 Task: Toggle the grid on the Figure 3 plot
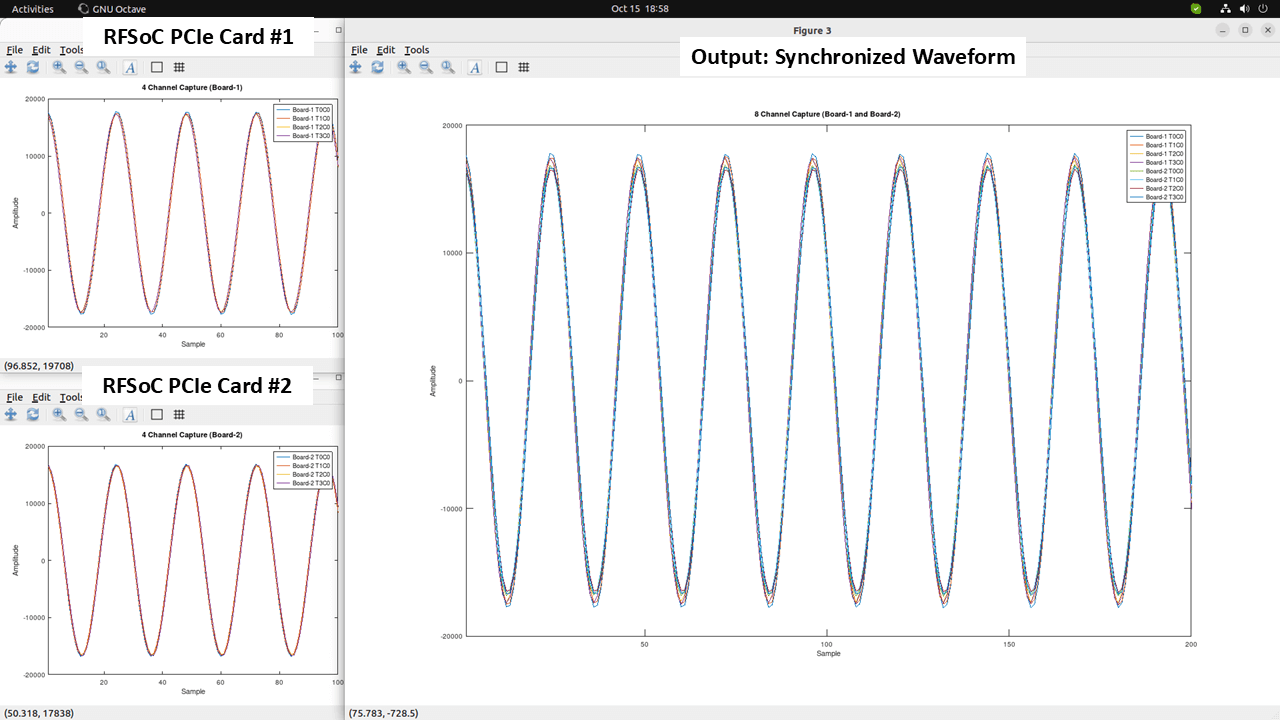(524, 67)
